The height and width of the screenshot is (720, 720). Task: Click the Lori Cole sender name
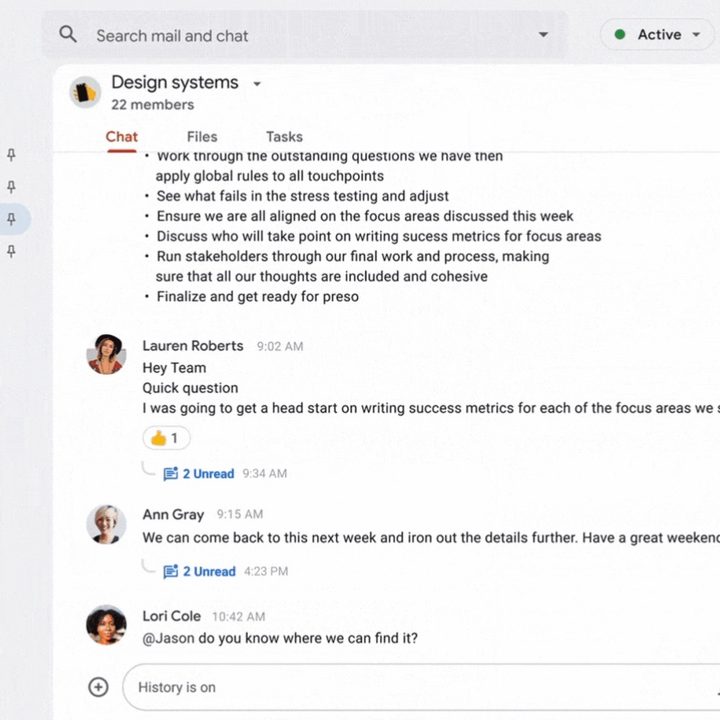click(171, 616)
